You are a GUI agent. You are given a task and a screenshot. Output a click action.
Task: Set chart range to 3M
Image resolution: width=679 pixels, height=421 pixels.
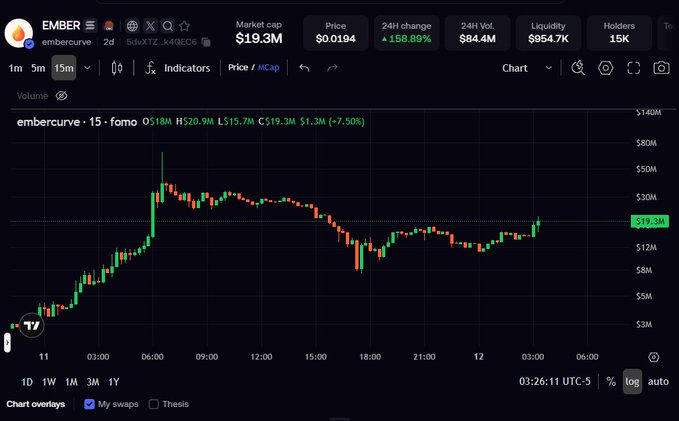[93, 382]
